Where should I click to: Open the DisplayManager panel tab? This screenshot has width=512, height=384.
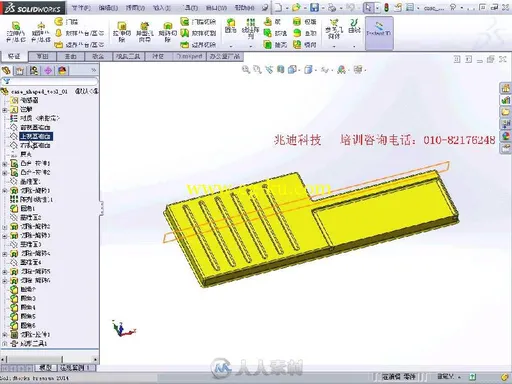coord(62,70)
